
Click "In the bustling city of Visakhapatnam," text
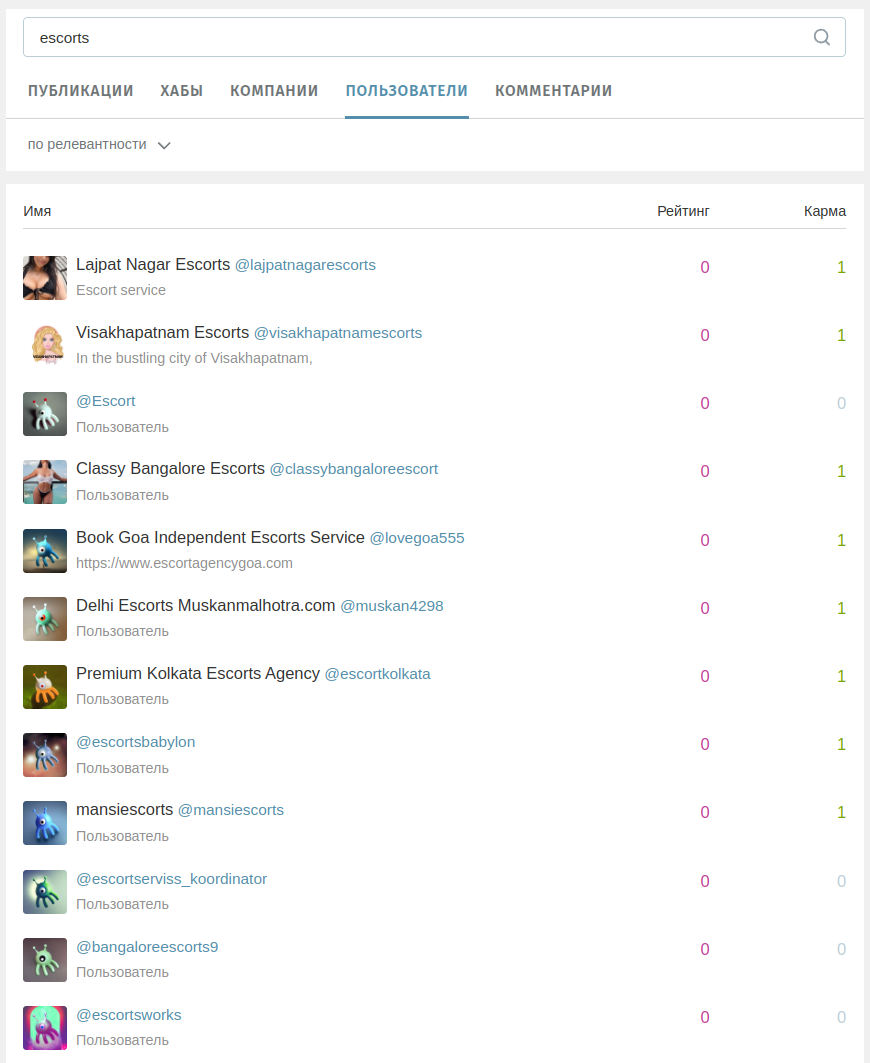click(194, 358)
